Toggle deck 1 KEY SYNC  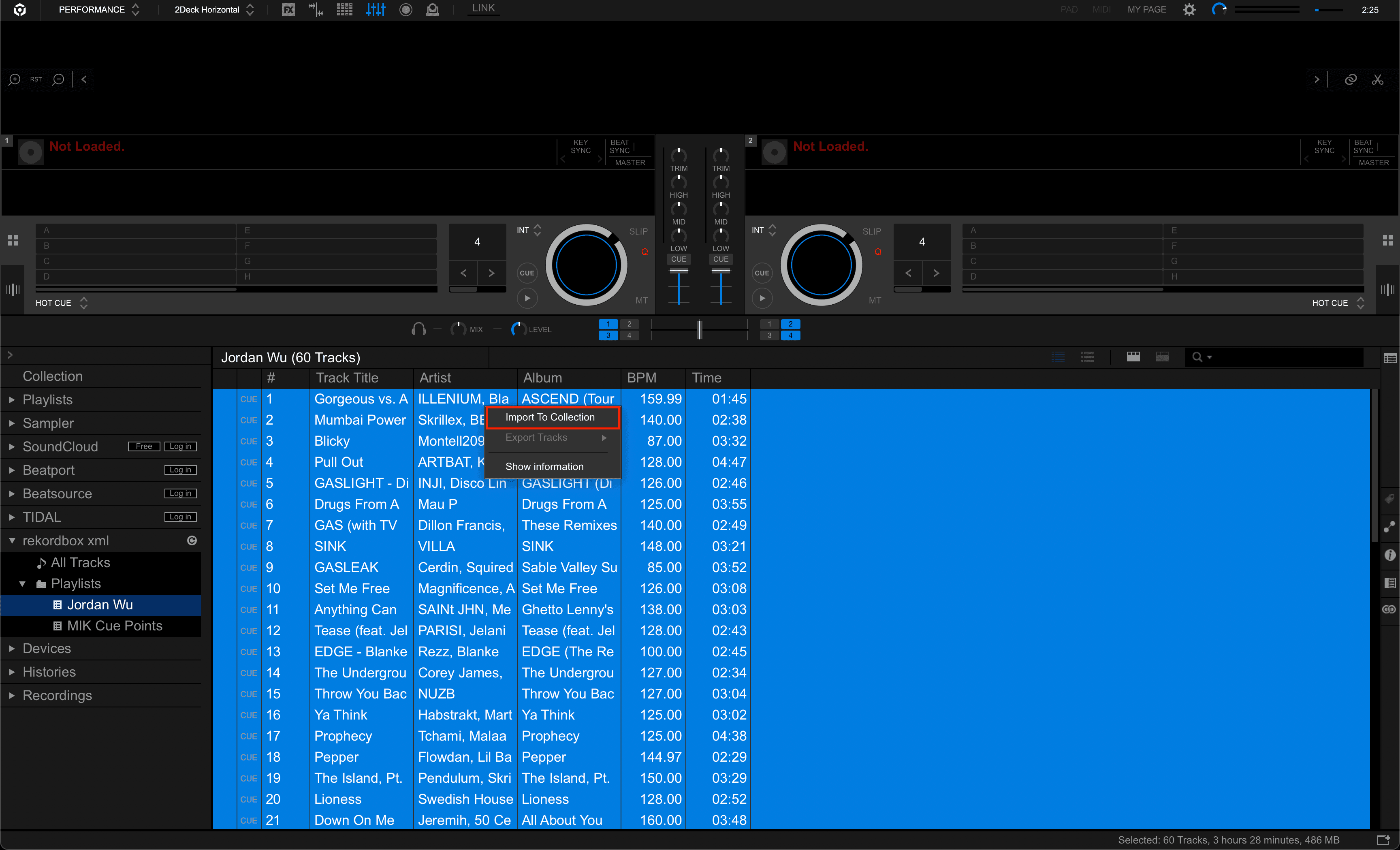(580, 147)
